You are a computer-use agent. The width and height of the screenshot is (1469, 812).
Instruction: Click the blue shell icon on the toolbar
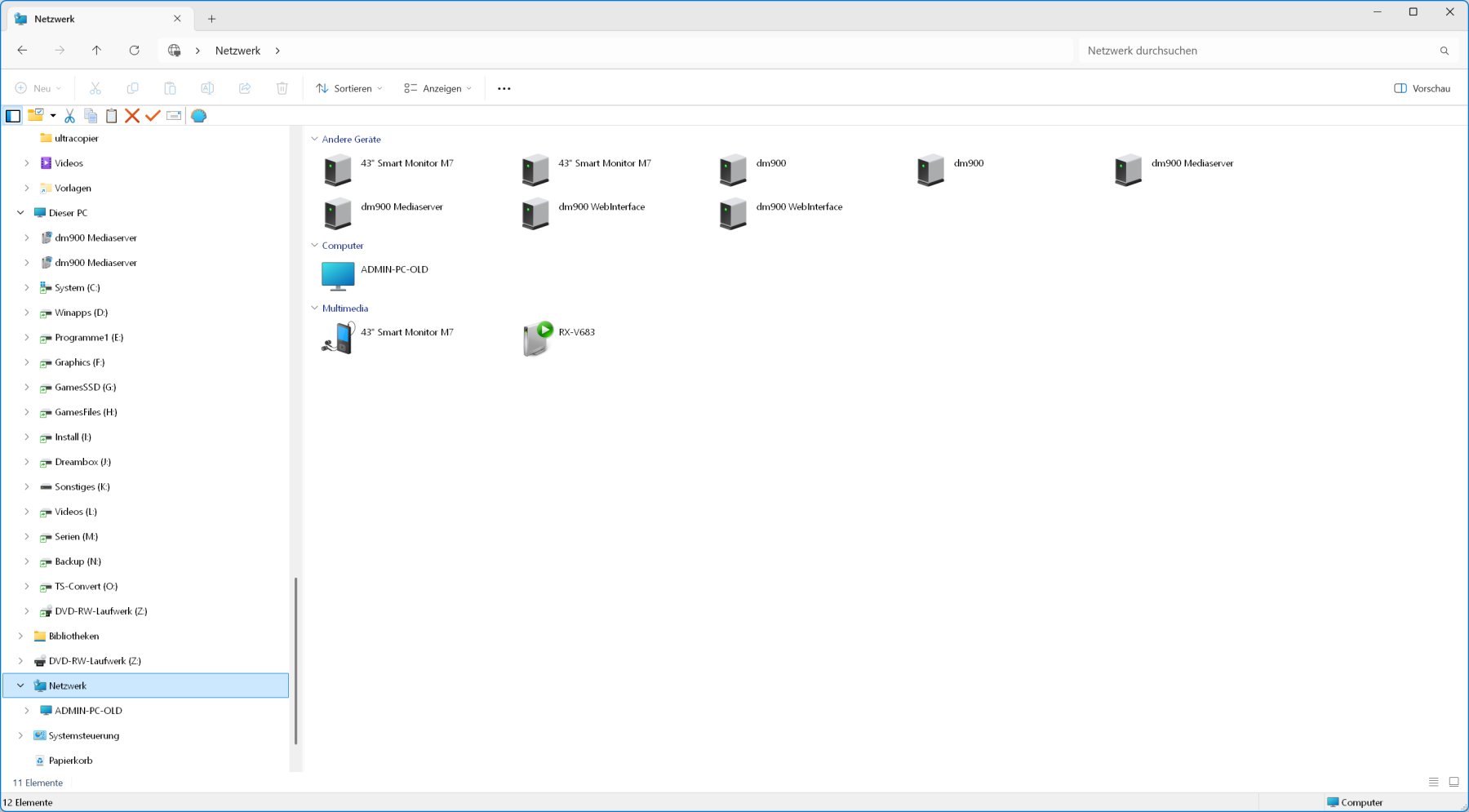(x=198, y=115)
